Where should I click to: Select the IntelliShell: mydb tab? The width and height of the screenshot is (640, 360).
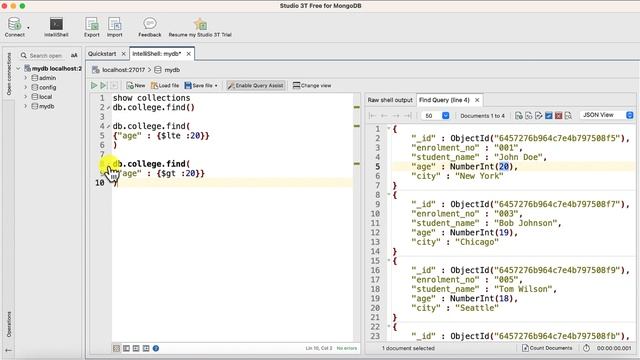pos(157,53)
